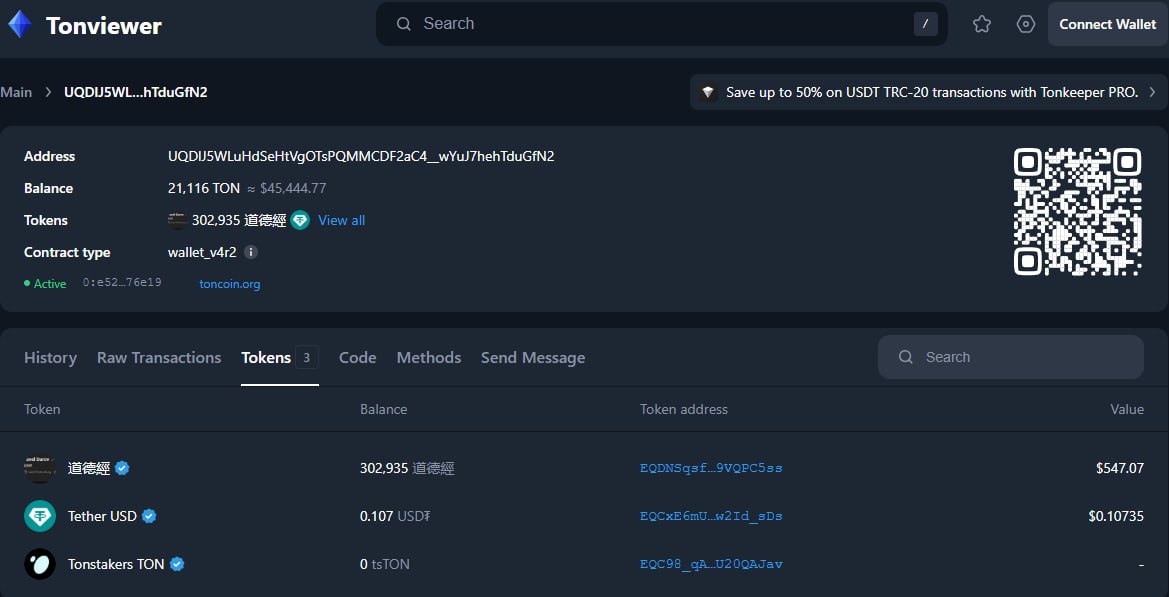Click the Connect Wallet button
The height and width of the screenshot is (597, 1169).
click(1107, 24)
